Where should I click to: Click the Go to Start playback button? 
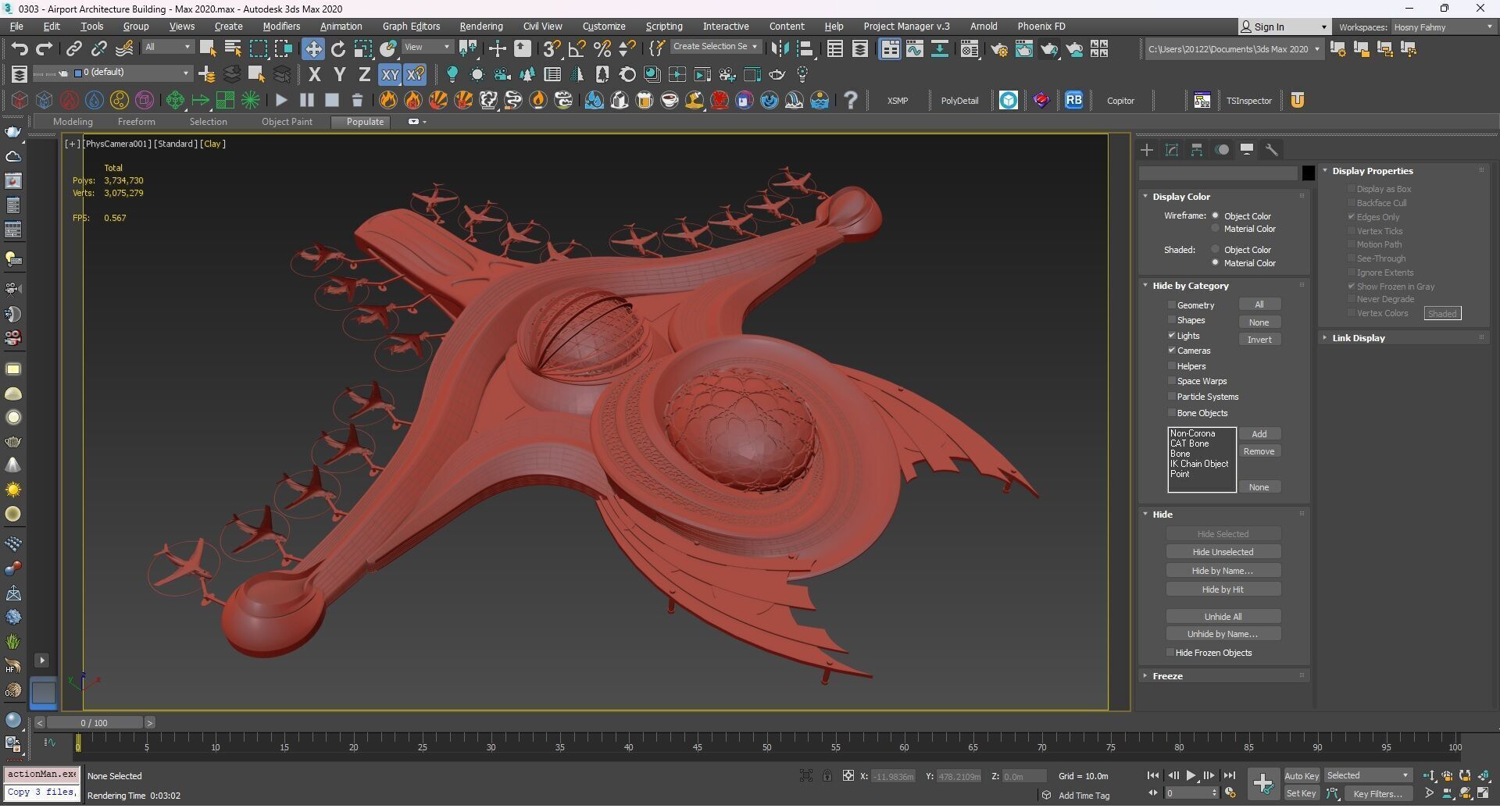1153,776
